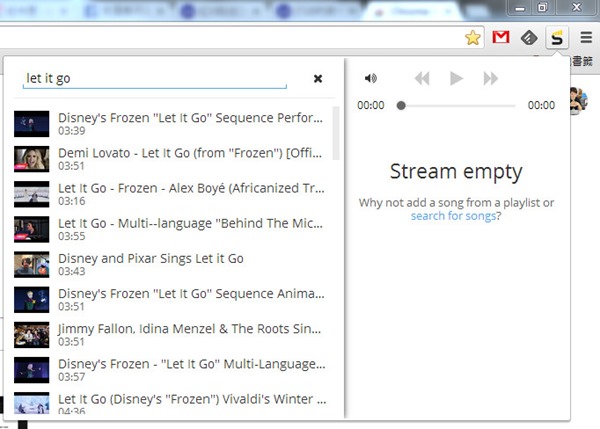Select Disney and Pixar Sings Let it Go
Viewport: 600px width, 429px height.
click(x=172, y=264)
